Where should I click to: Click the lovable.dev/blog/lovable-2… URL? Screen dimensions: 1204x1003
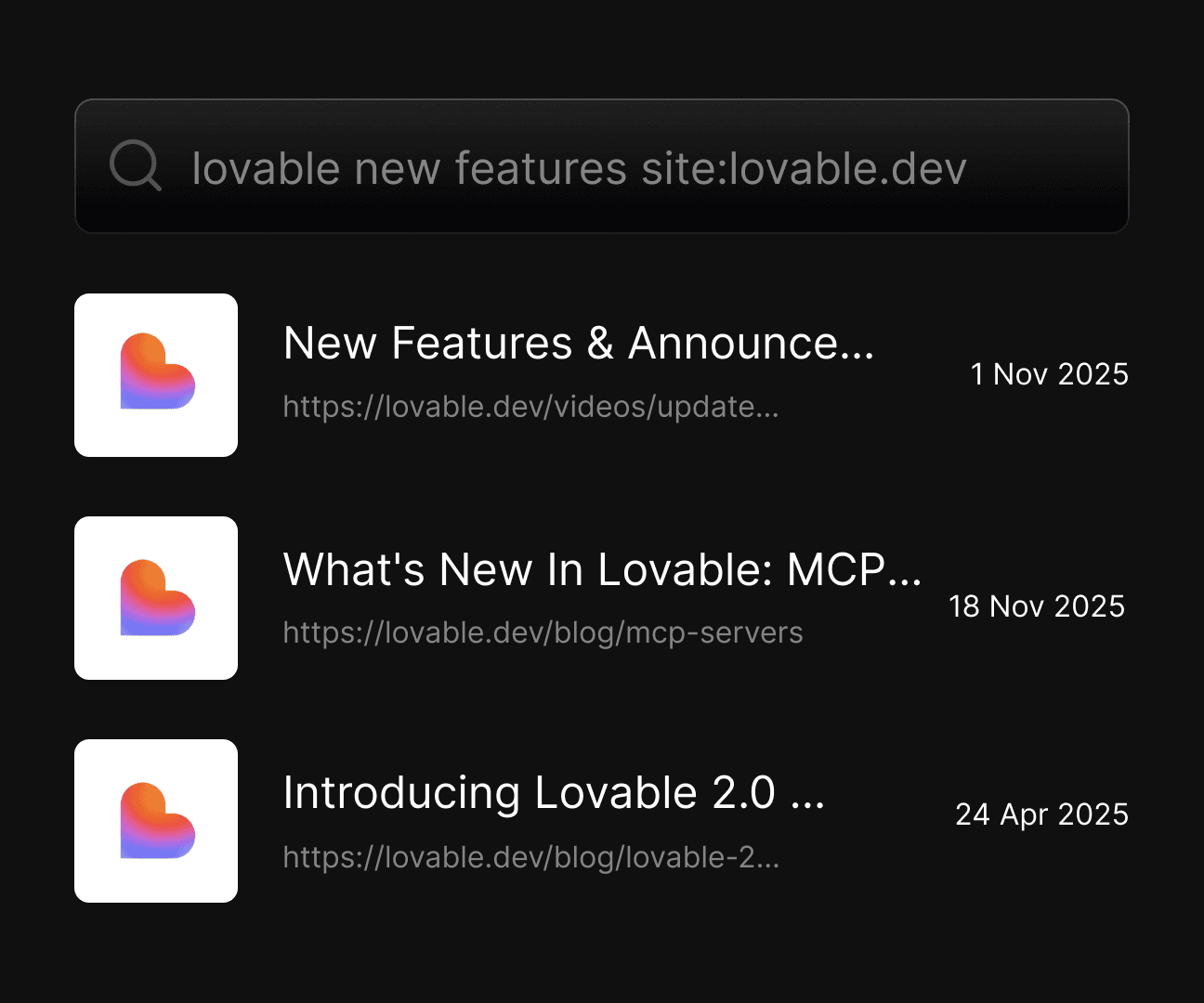point(530,857)
